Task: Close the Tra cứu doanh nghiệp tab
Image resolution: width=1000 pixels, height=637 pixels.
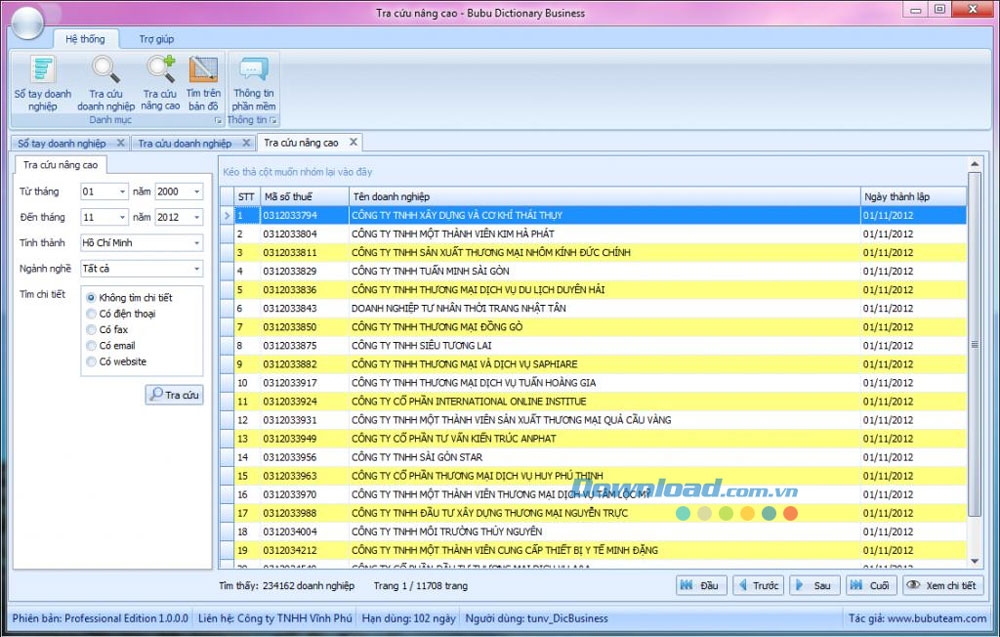Action: click(246, 143)
